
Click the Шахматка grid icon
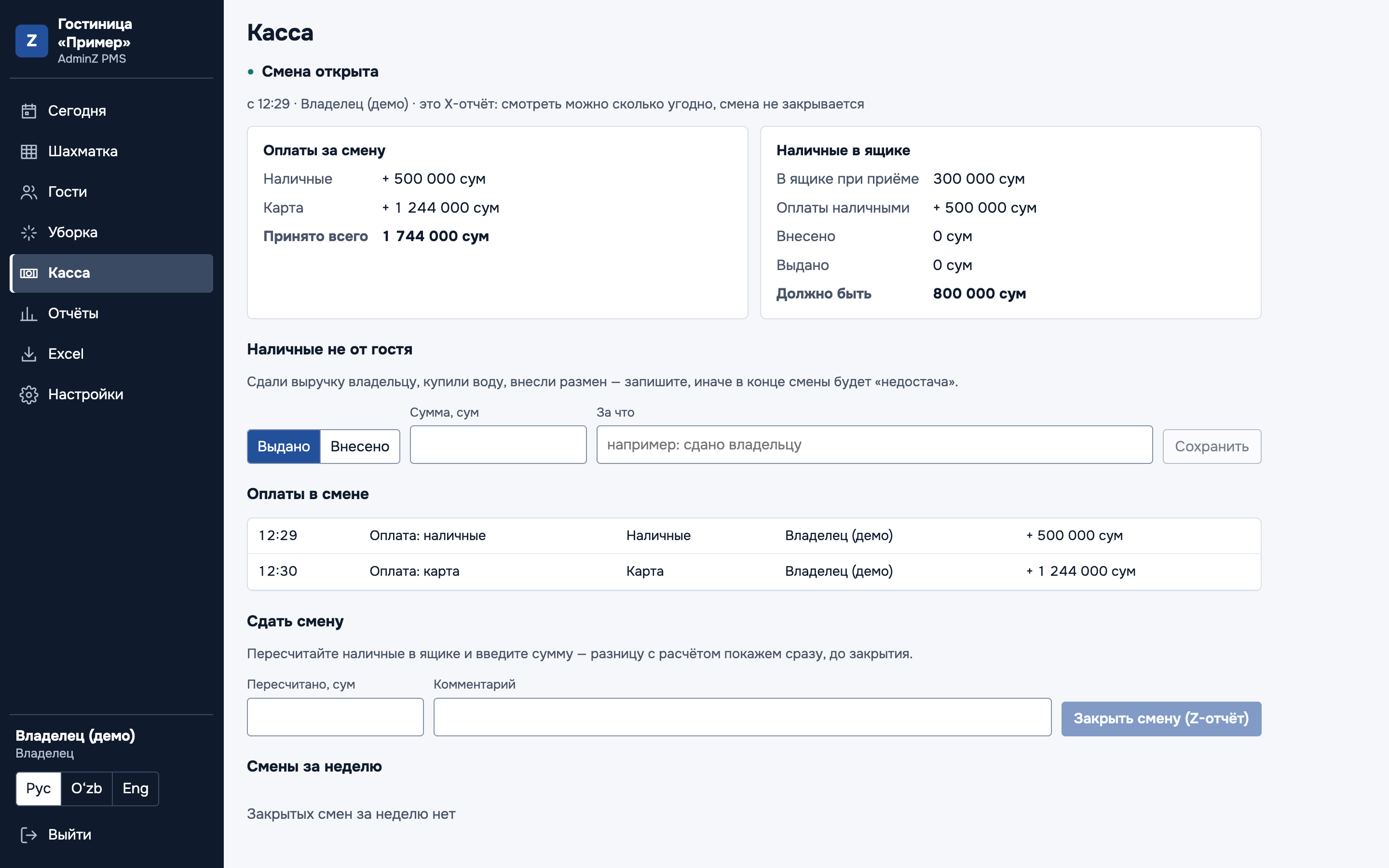pyautogui.click(x=29, y=151)
